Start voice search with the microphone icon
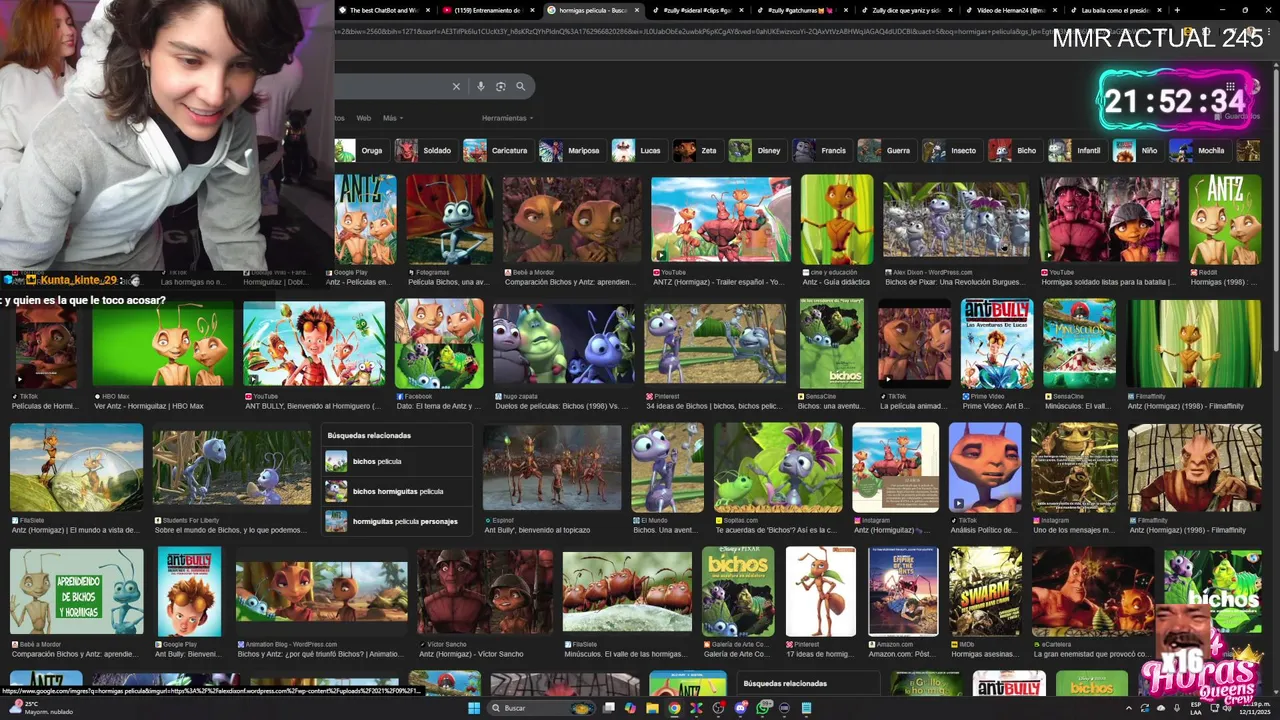The width and height of the screenshot is (1280, 720). 481,87
